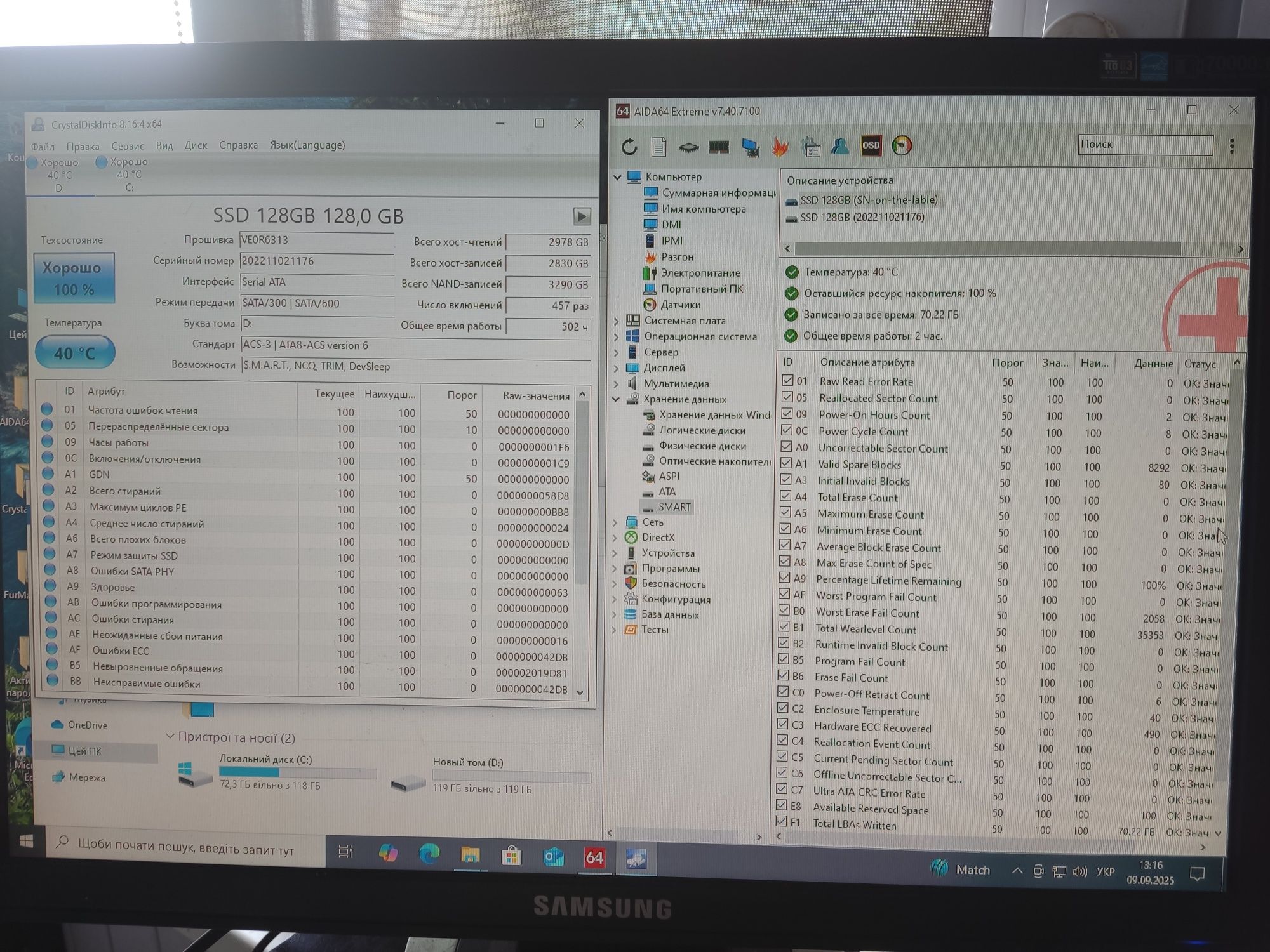Click the CrystalDiskInfo attribute list scrollbar
The height and width of the screenshot is (952, 1270).
[581, 493]
